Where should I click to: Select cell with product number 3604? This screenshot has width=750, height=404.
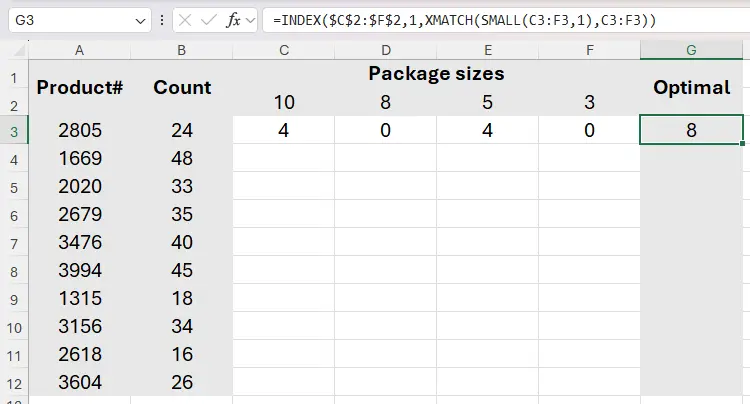(80, 382)
